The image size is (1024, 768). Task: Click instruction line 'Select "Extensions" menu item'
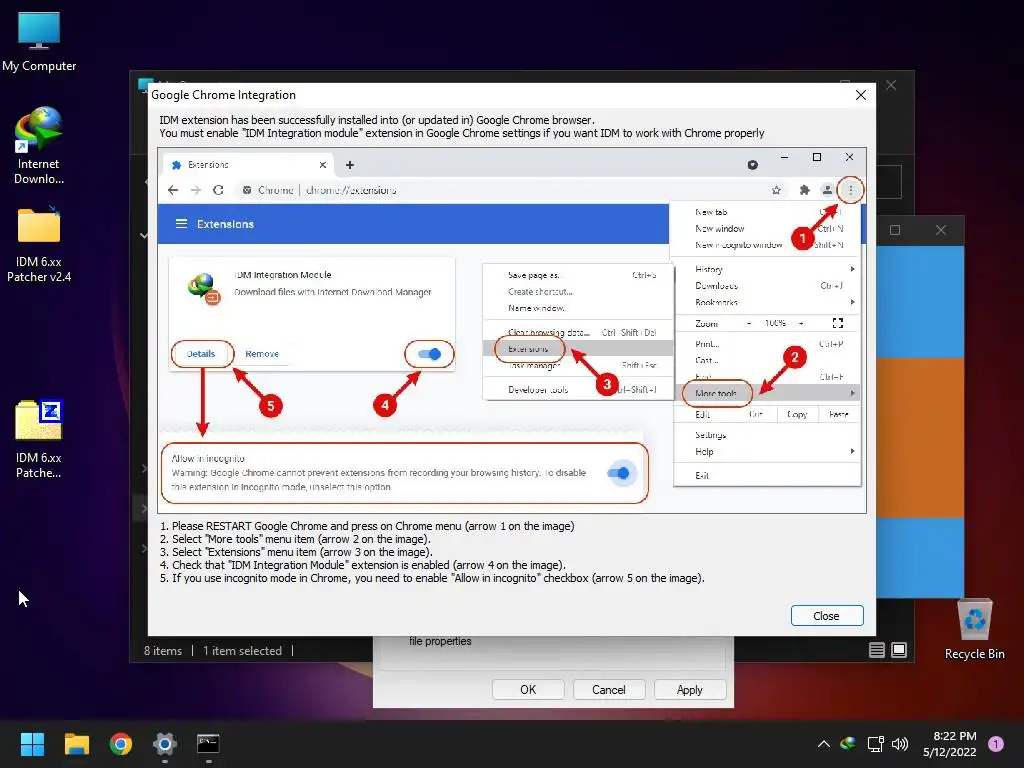pos(296,552)
